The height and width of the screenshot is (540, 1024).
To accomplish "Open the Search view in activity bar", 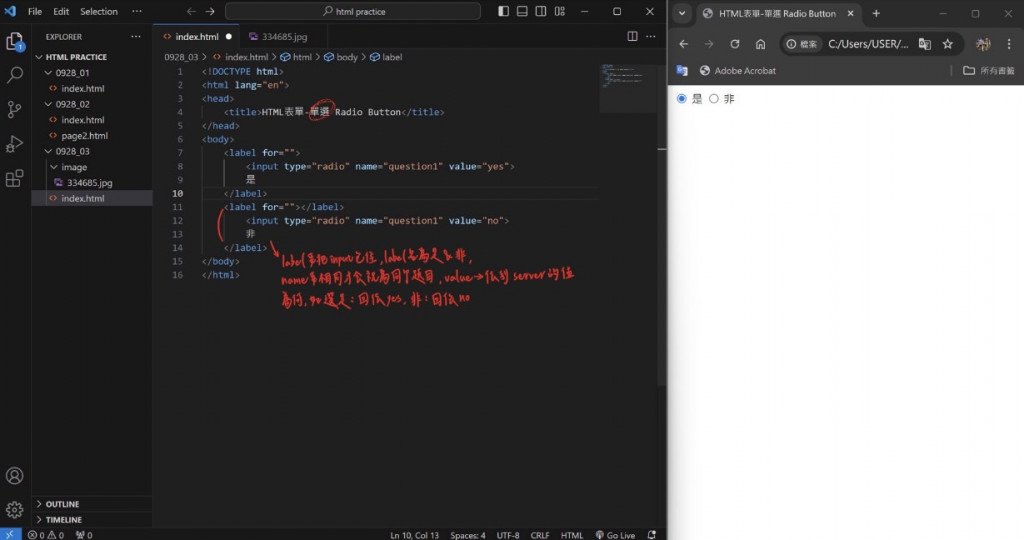I will [14, 75].
